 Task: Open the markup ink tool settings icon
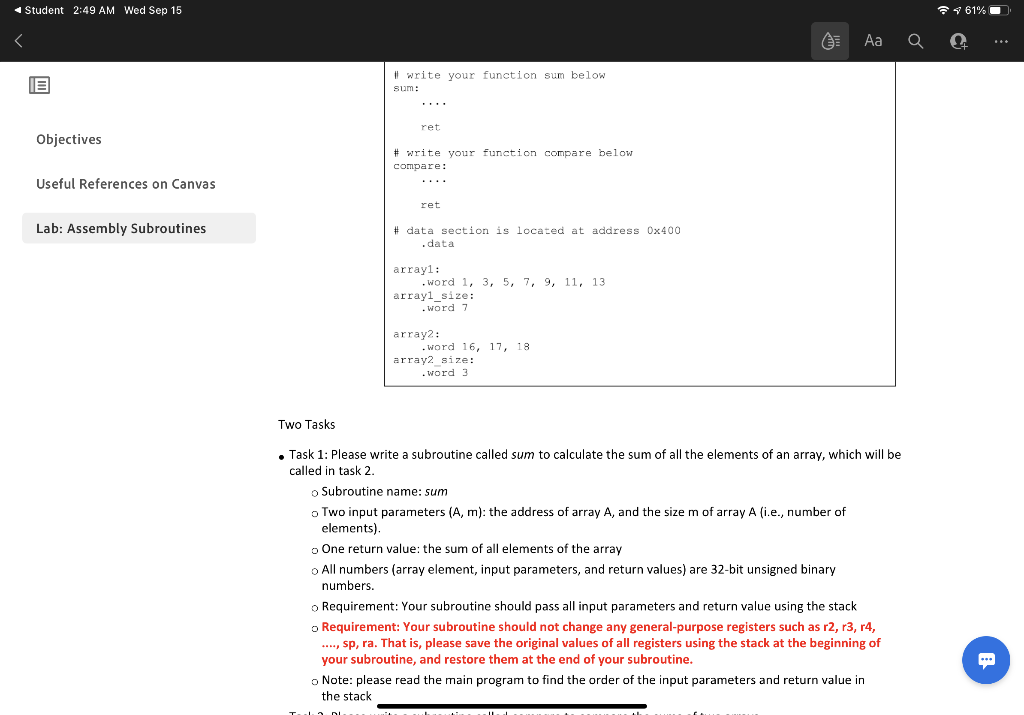point(830,40)
